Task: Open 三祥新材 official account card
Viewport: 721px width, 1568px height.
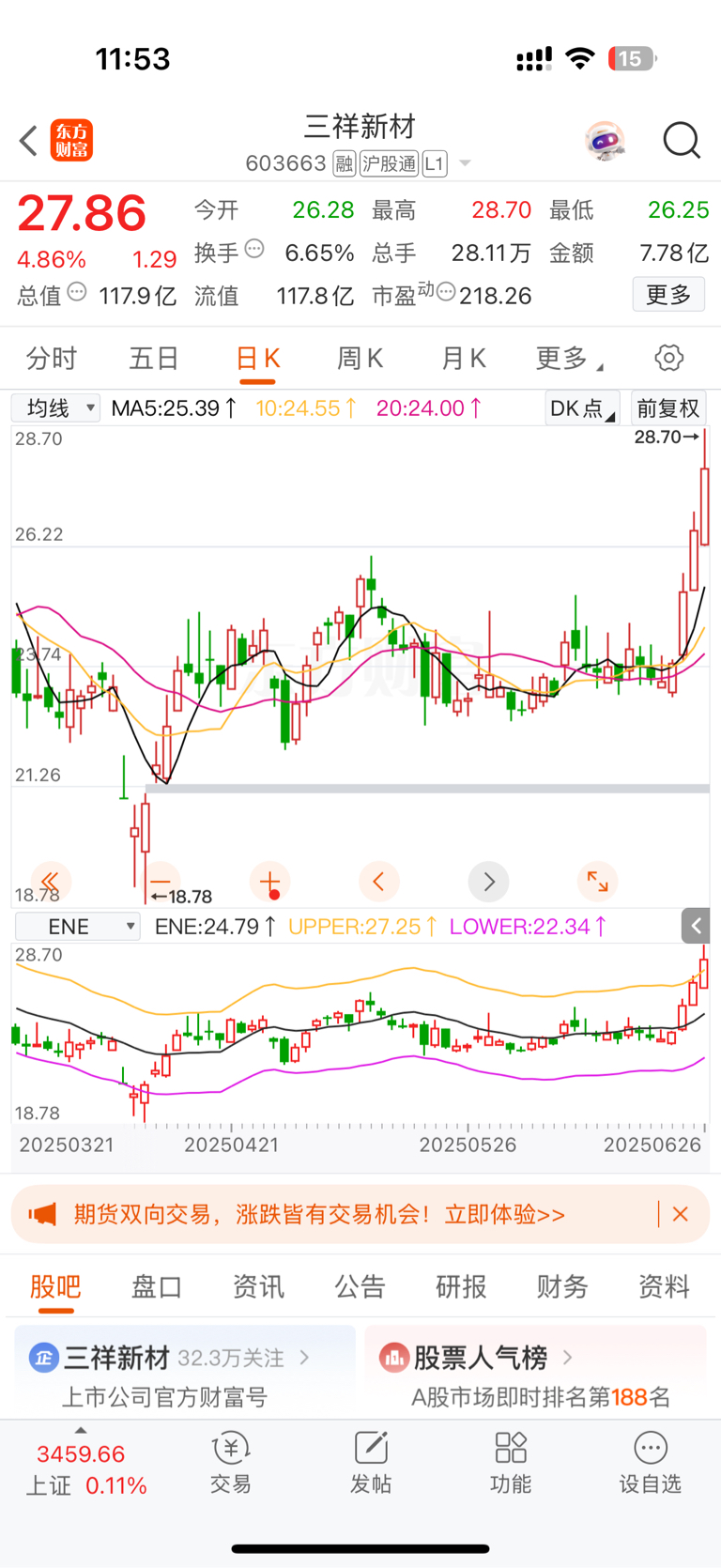Action: (x=185, y=1372)
